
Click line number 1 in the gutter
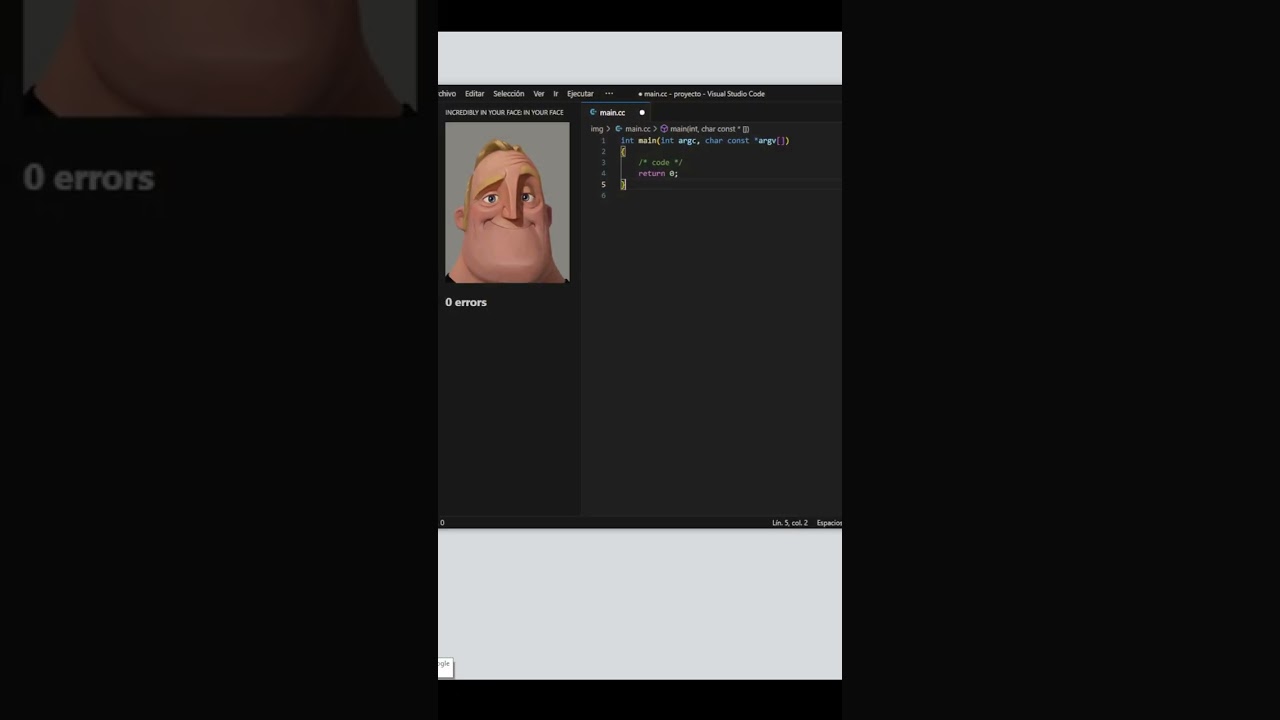click(x=603, y=141)
